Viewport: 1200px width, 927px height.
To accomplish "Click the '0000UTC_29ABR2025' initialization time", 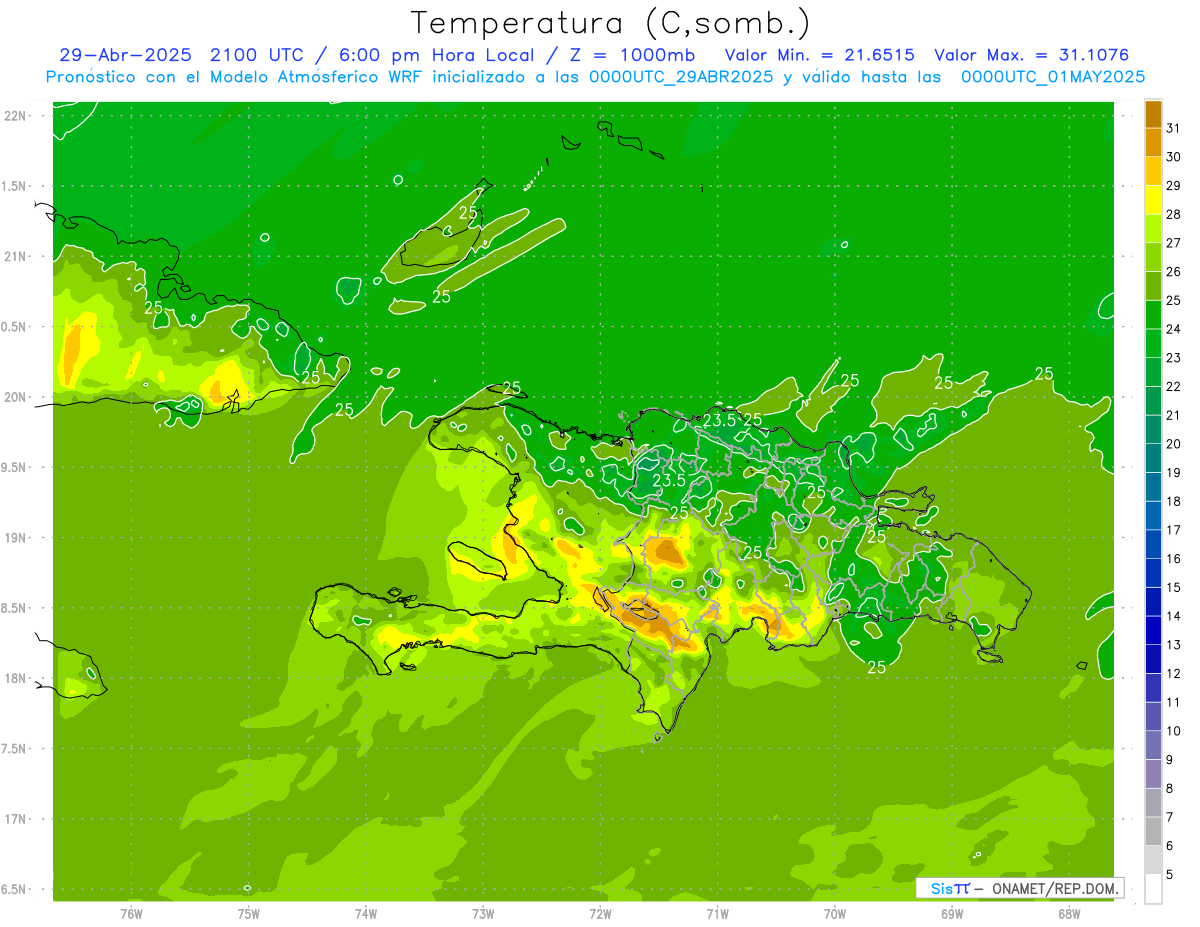I will click(681, 77).
